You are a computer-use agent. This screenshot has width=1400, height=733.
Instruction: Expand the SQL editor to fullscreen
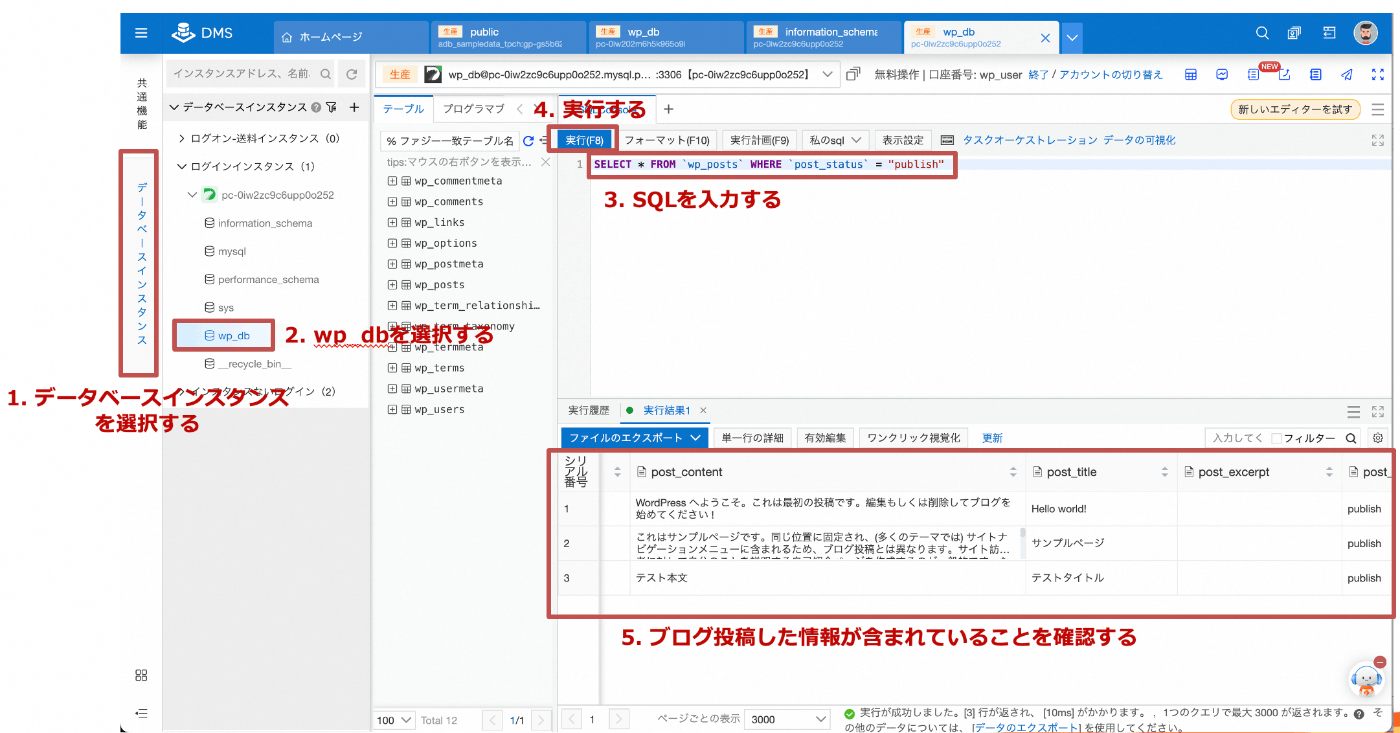tap(1378, 141)
